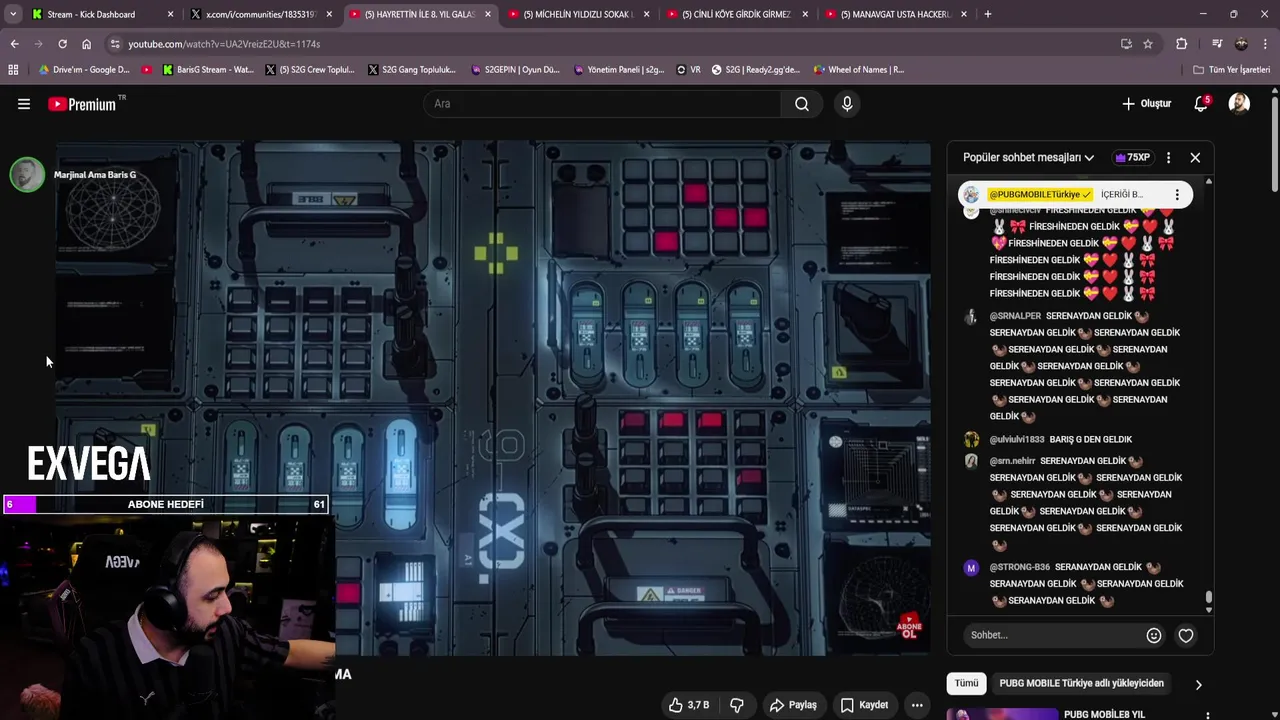The height and width of the screenshot is (720, 1280).
Task: Dislike the video thumbs-down
Action: point(737,705)
